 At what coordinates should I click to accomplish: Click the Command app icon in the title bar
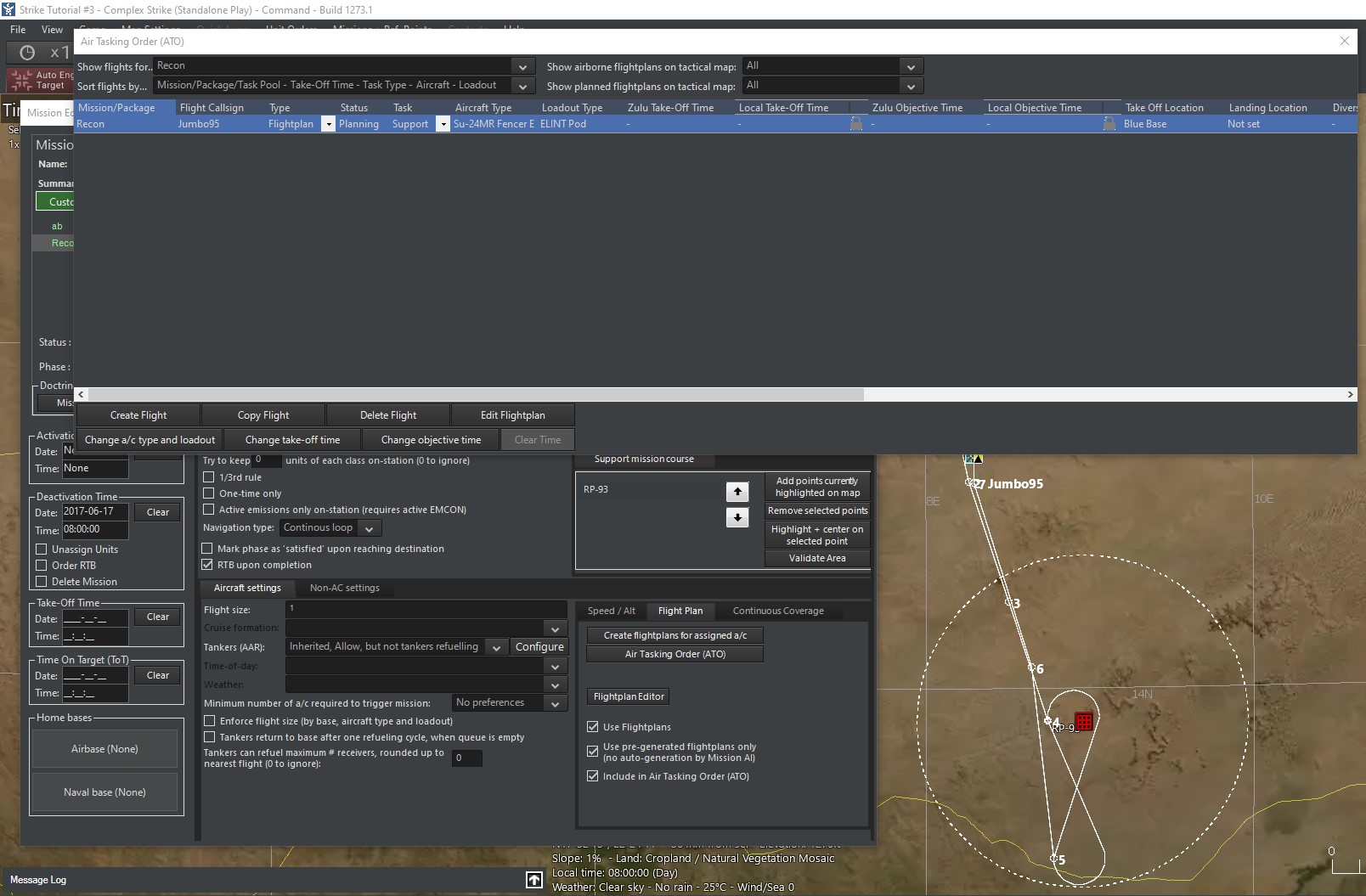[x=8, y=9]
